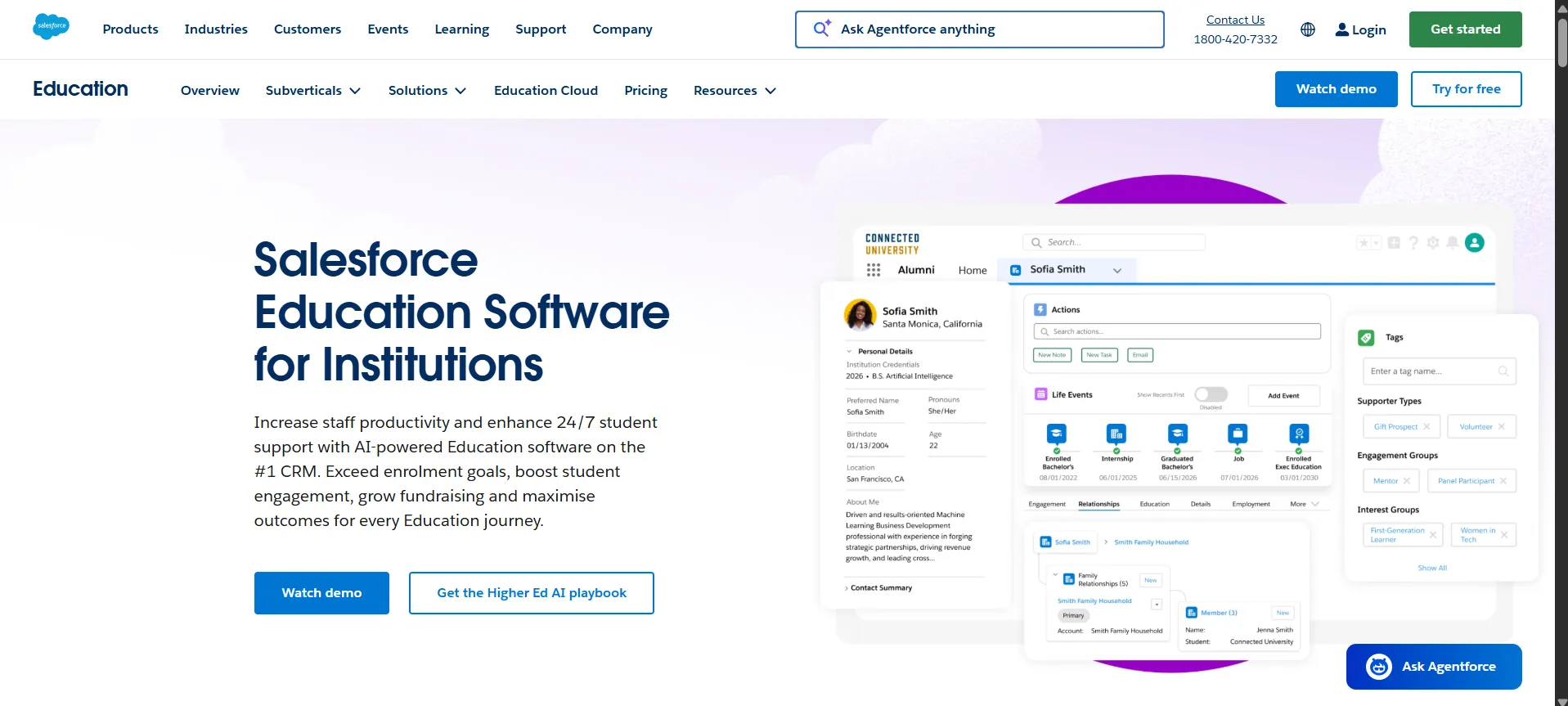The height and width of the screenshot is (706, 1568).
Task: Click the Graduated Bachelor's event icon
Action: (1177, 433)
